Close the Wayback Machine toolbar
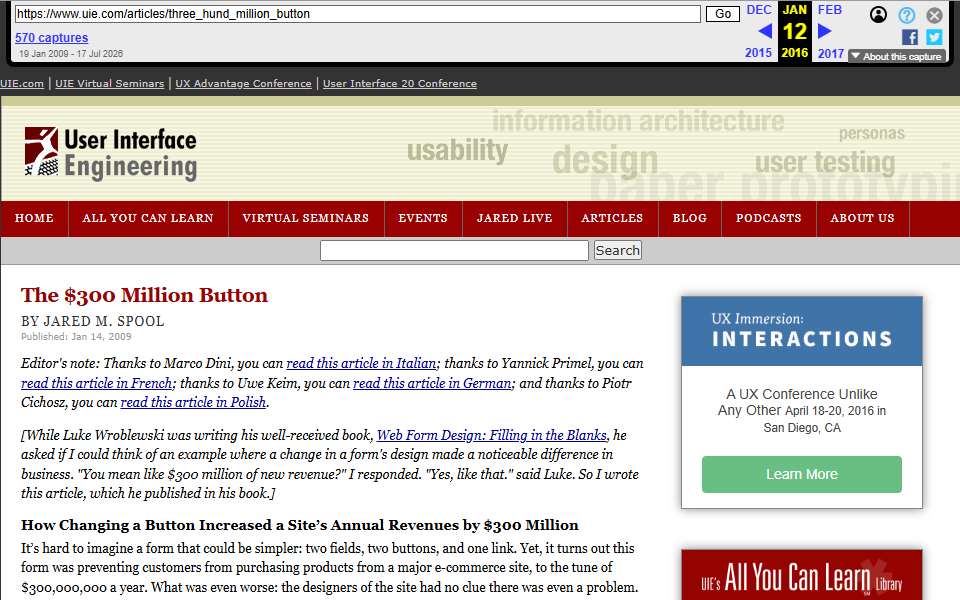Viewport: 960px width, 600px height. click(x=934, y=15)
